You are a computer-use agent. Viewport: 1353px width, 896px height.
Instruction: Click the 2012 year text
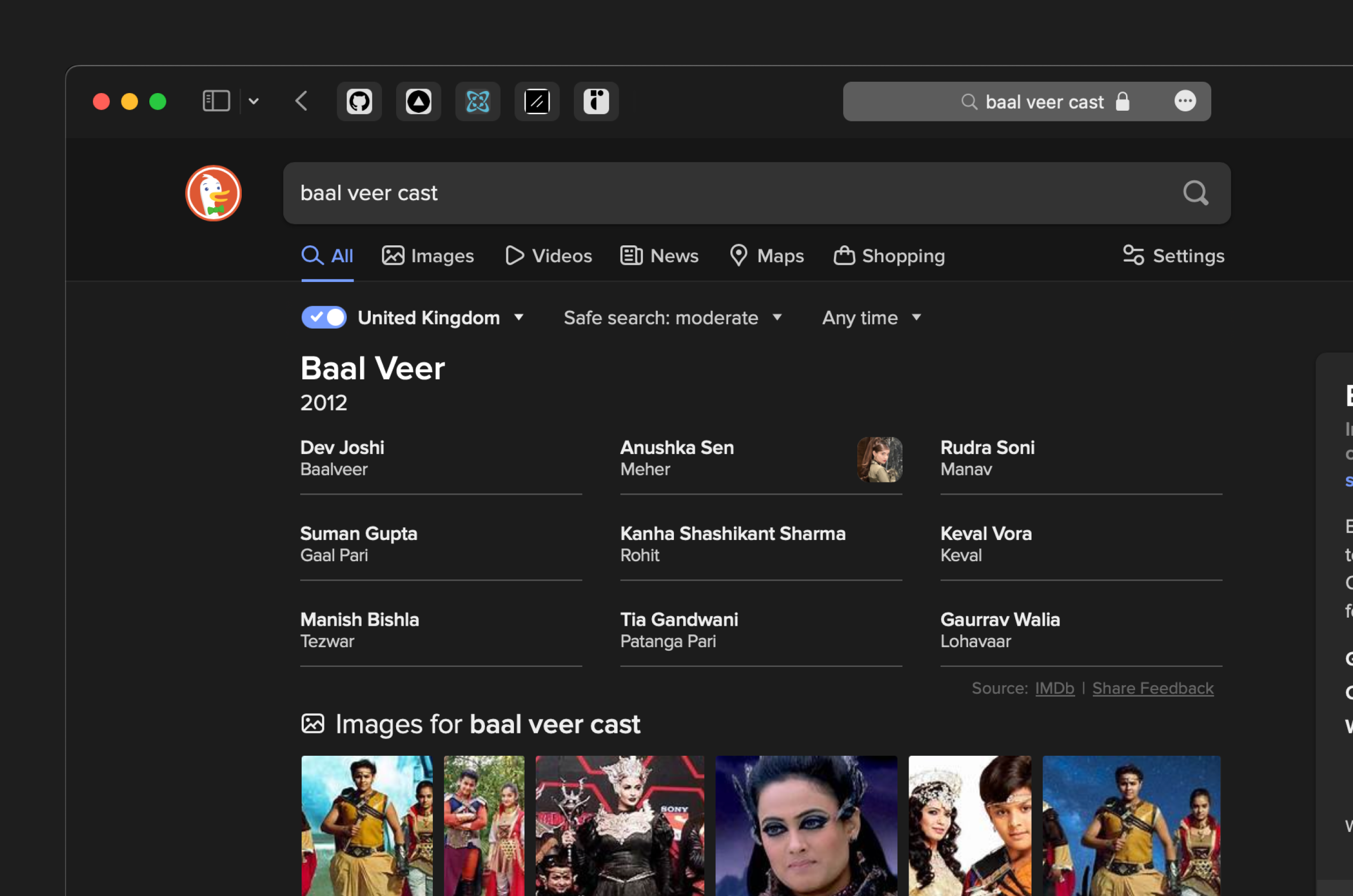[324, 403]
